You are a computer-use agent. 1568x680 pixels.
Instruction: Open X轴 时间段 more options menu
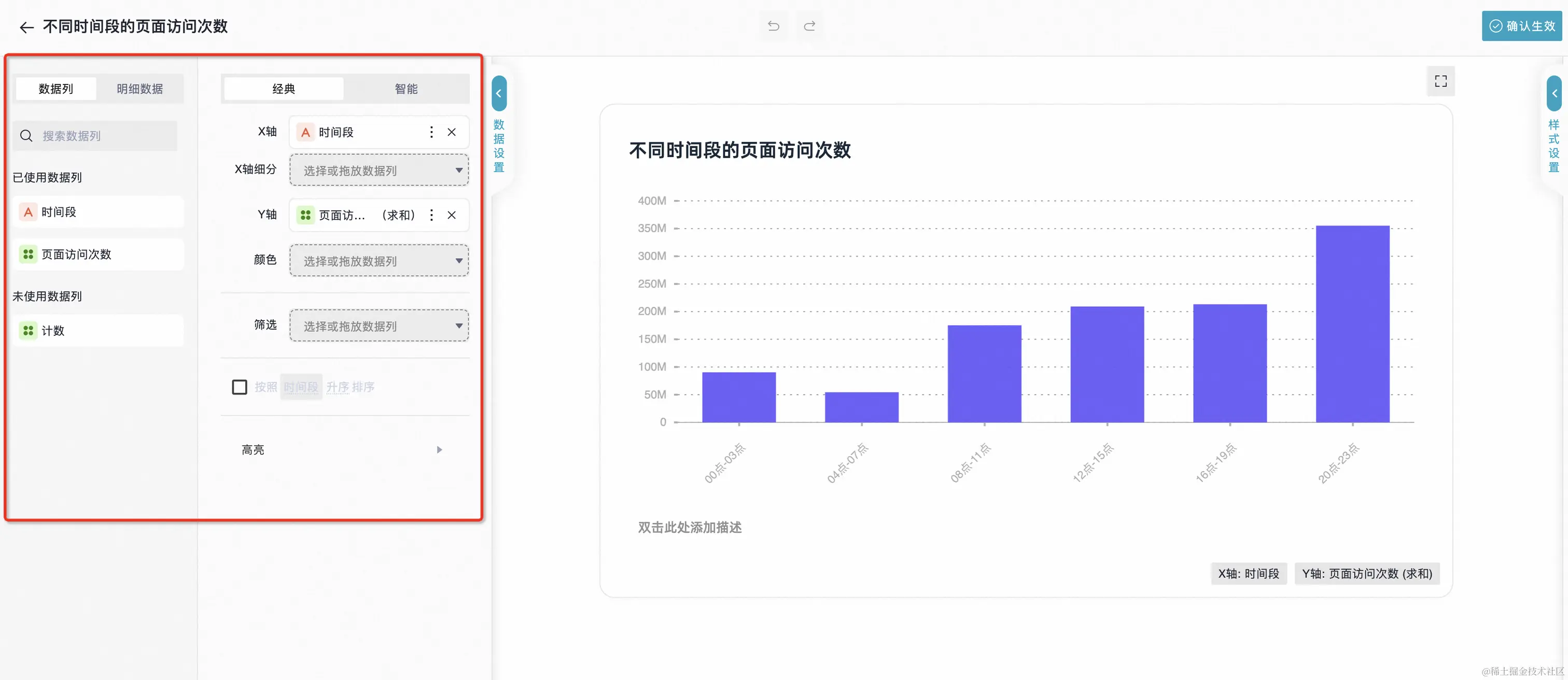pyautogui.click(x=431, y=132)
